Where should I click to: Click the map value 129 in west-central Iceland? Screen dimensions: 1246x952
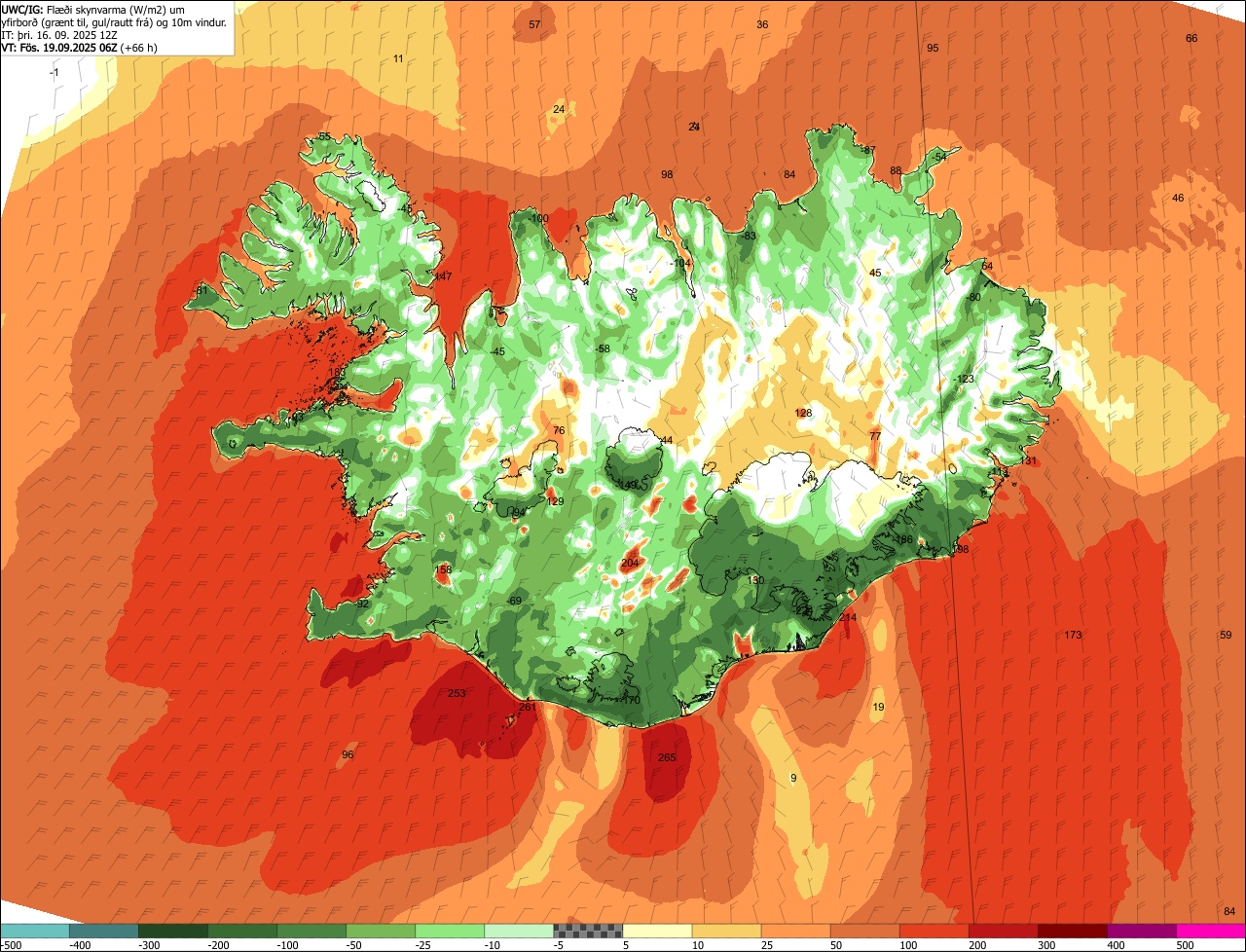(x=555, y=501)
